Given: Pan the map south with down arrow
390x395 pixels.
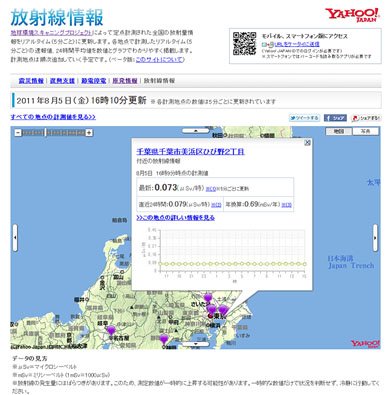Looking at the screenshot, I should [196, 344].
